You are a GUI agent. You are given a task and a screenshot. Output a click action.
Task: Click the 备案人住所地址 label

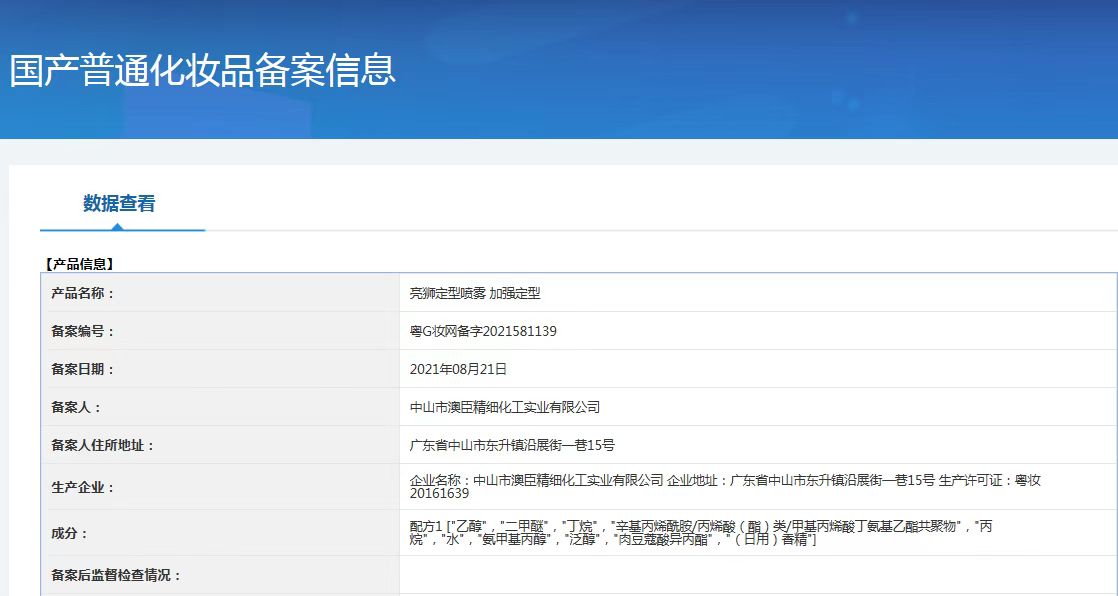(x=103, y=446)
